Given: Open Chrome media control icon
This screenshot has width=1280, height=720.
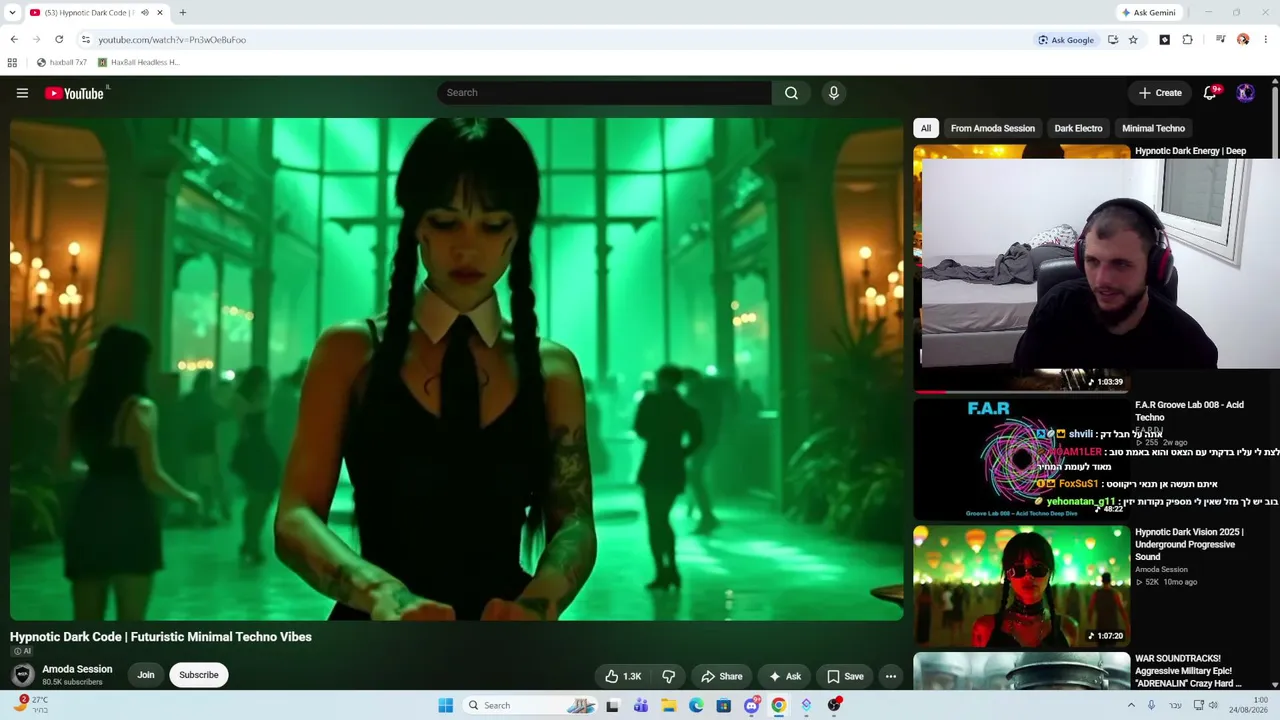Looking at the screenshot, I should click(x=1220, y=40).
